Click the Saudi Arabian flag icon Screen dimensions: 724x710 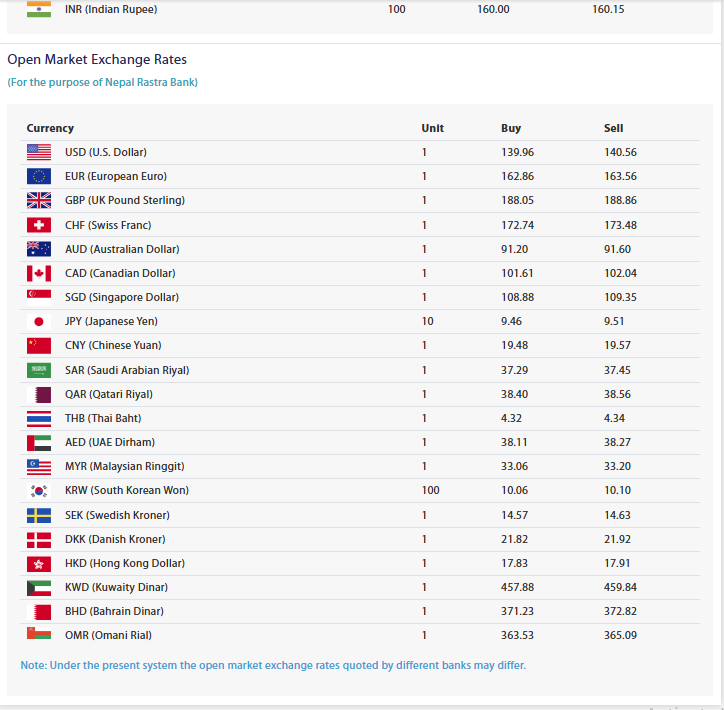(x=39, y=370)
